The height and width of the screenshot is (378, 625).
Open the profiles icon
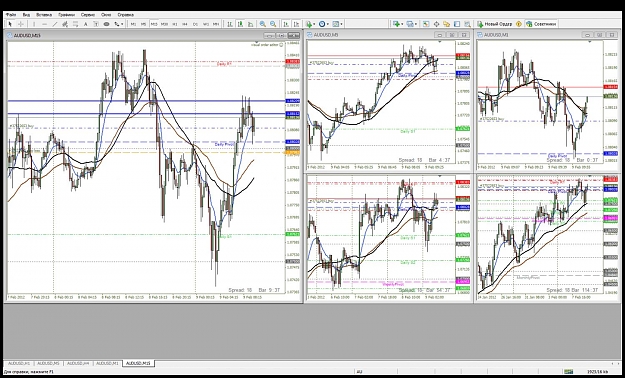[410, 24]
